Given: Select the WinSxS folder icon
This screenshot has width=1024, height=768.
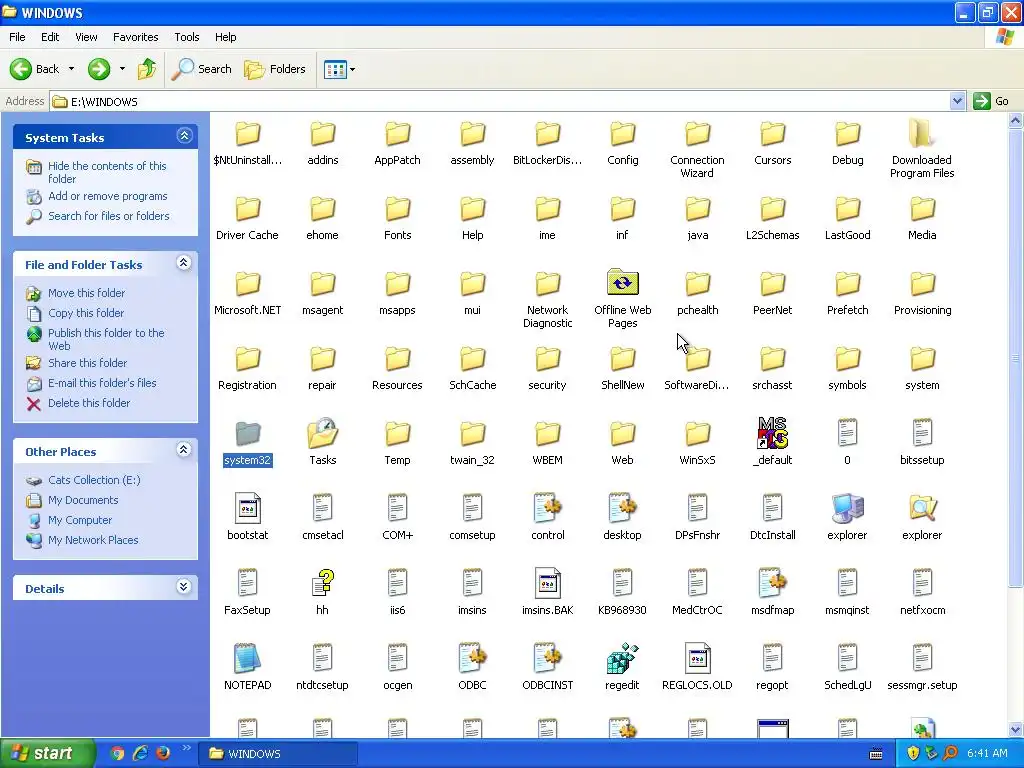Looking at the screenshot, I should [697, 434].
